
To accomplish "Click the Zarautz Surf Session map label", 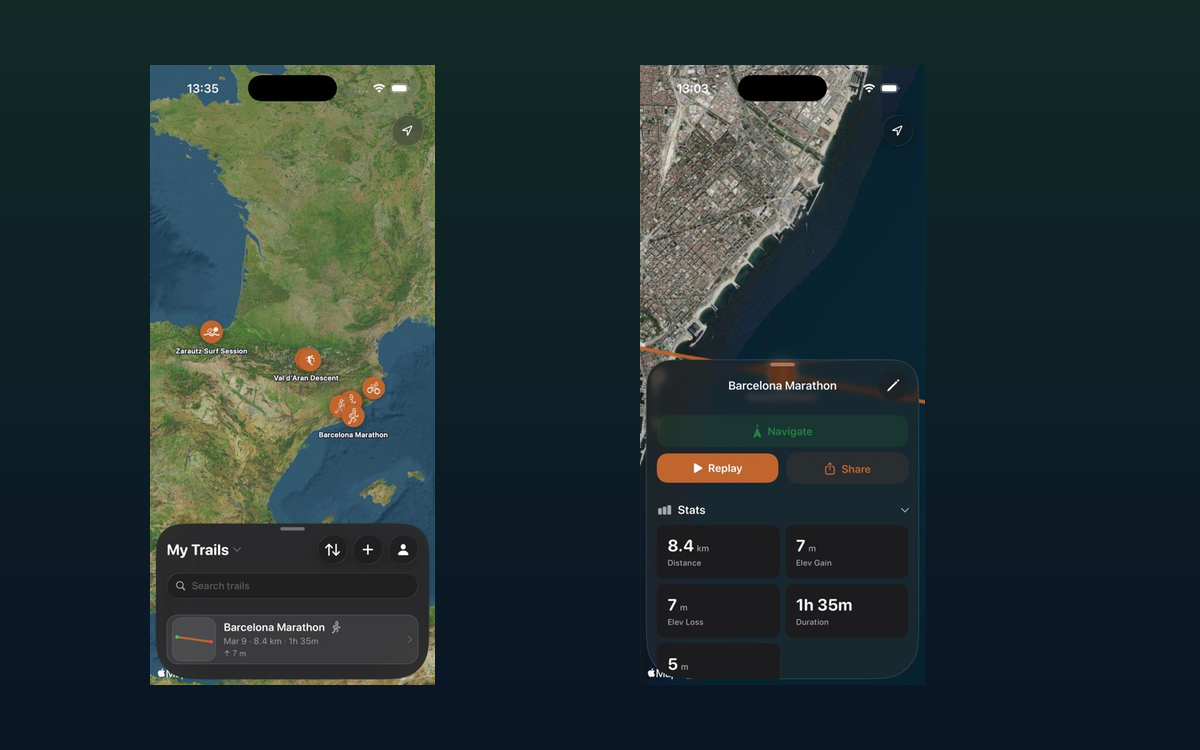I will coord(211,351).
